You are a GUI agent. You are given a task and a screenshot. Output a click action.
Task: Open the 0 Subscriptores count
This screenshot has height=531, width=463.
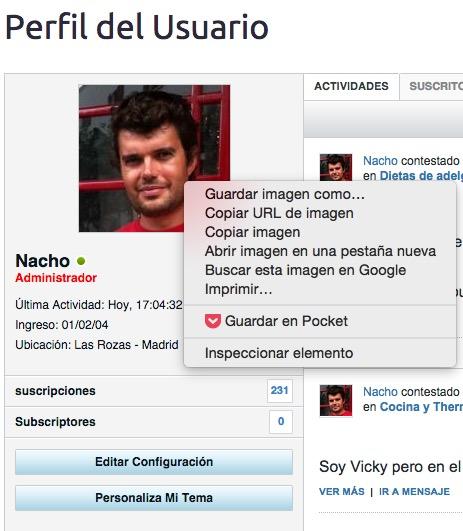(281, 422)
